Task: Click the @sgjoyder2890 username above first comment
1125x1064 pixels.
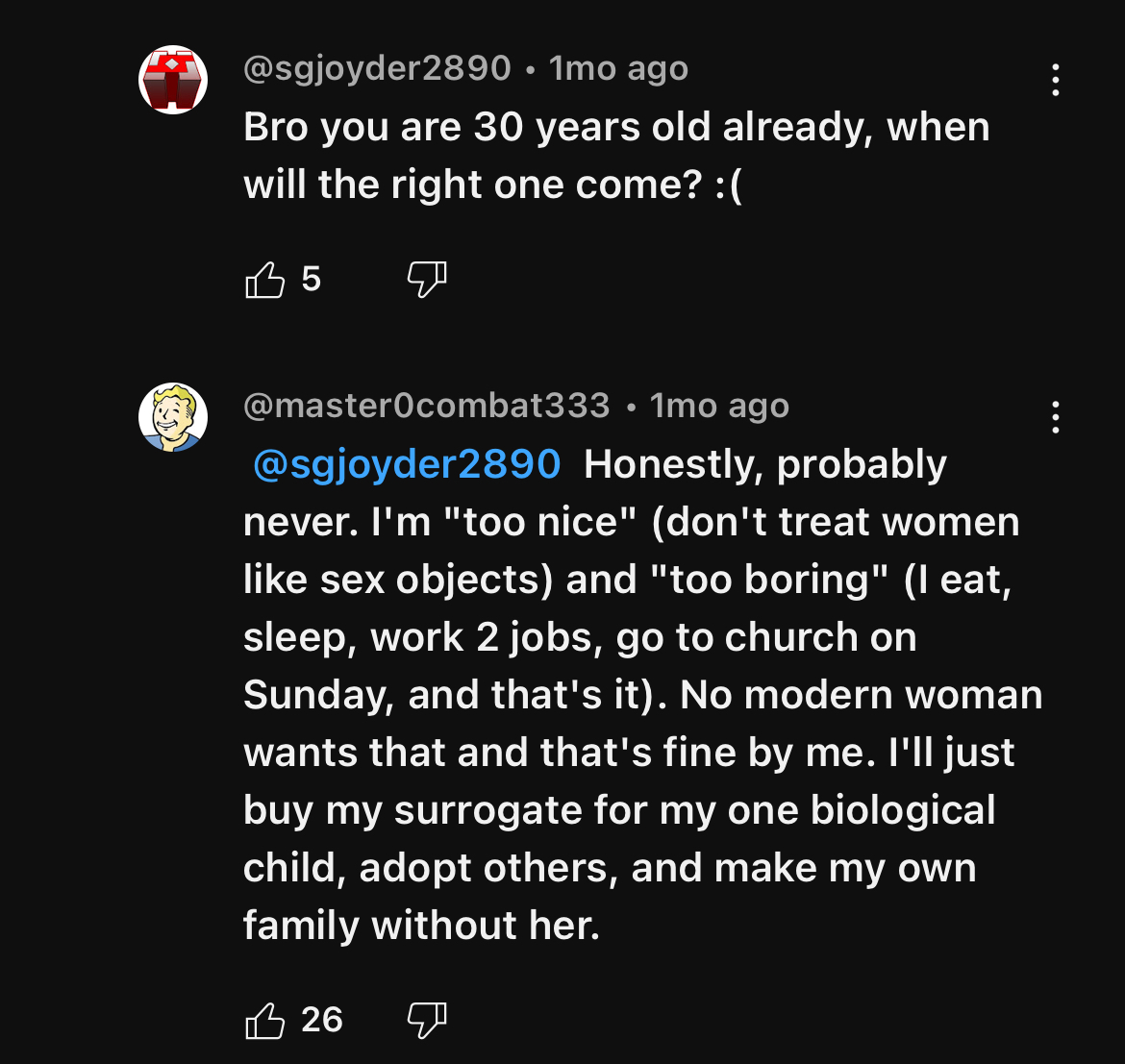Action: click(x=377, y=68)
